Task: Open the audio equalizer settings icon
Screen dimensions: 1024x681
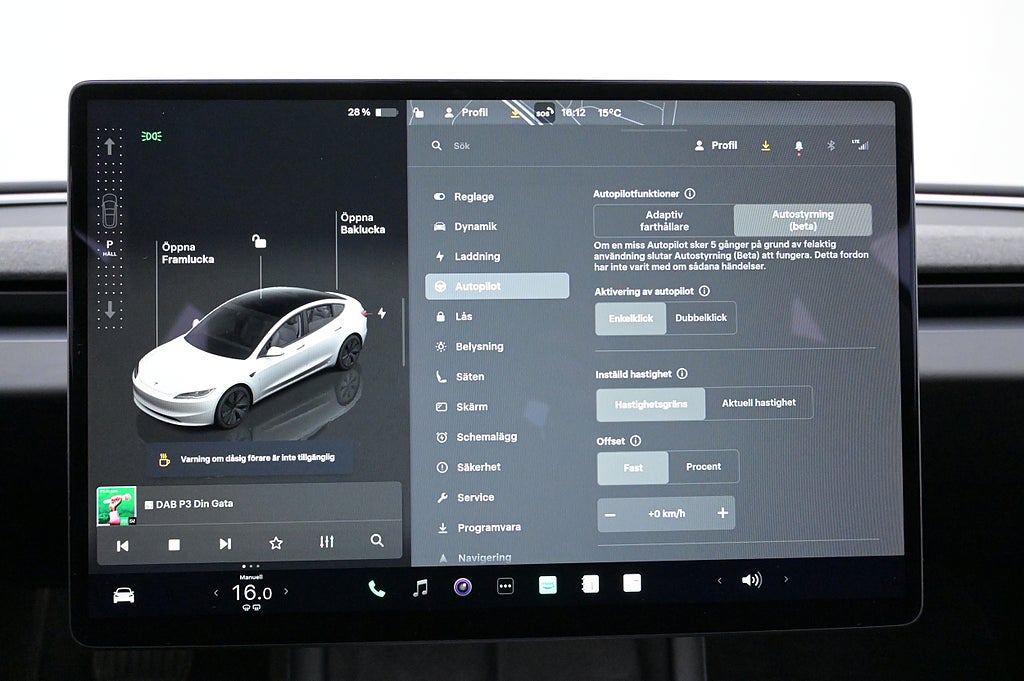Action: click(326, 542)
